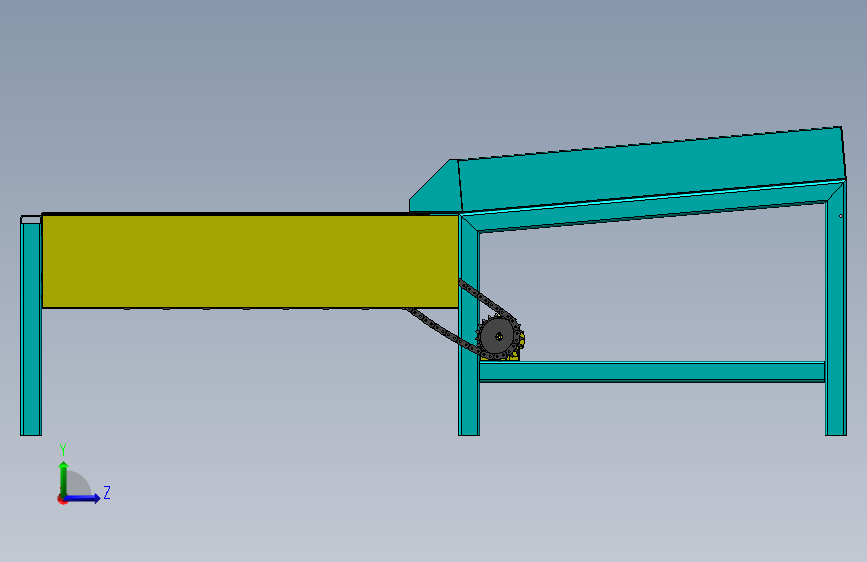Screen dimensions: 867x562
Task: Pick the far left teal support leg
Action: pos(31,326)
